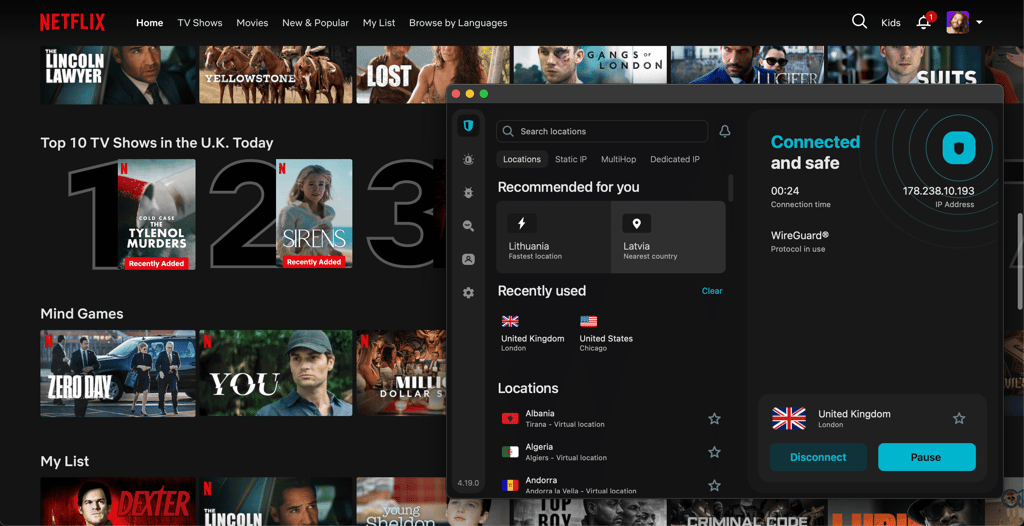Screen dimensions: 1024x526
Task: Click Disconnect button
Action: click(x=818, y=457)
